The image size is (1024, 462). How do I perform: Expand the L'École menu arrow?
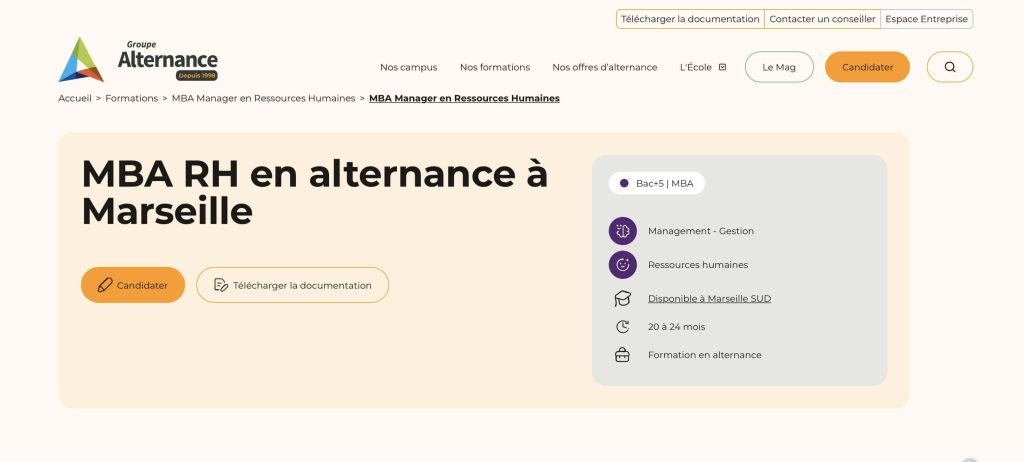point(722,67)
